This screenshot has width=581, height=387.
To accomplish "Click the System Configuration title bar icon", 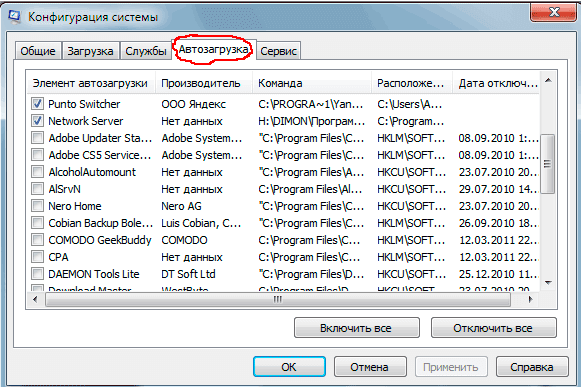I will pos(15,17).
